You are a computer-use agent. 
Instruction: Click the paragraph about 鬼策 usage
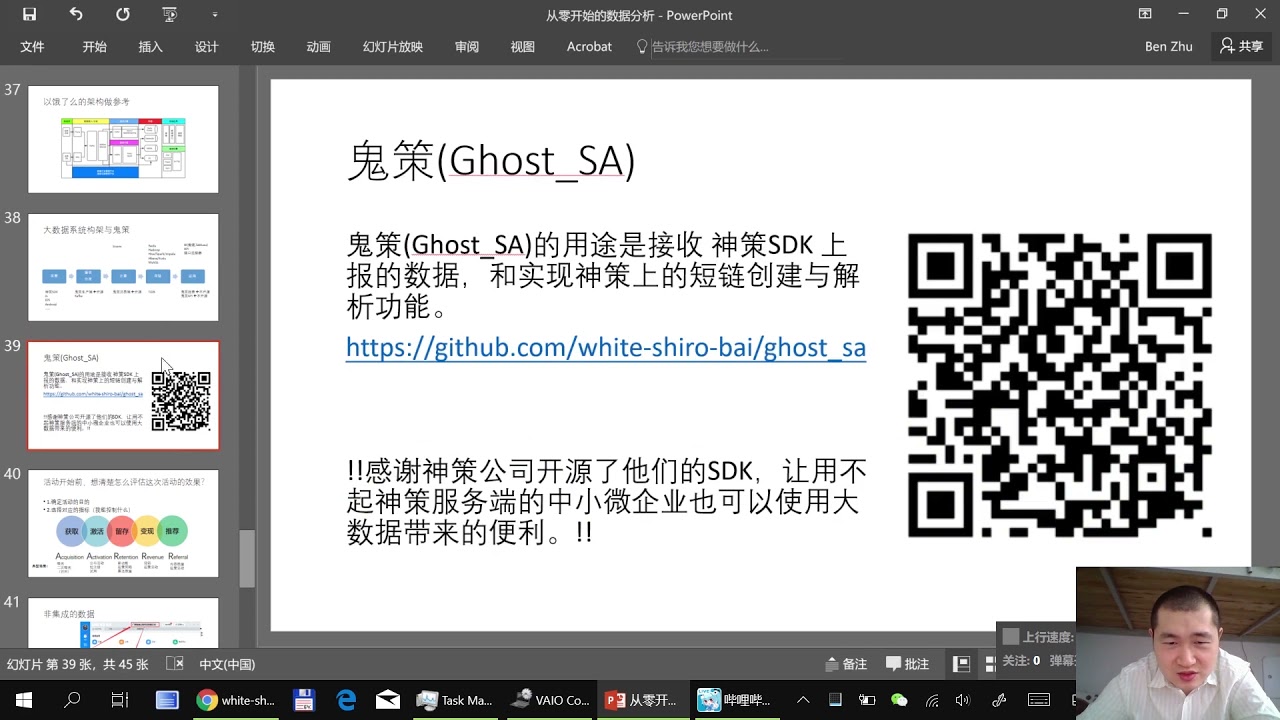coord(603,276)
